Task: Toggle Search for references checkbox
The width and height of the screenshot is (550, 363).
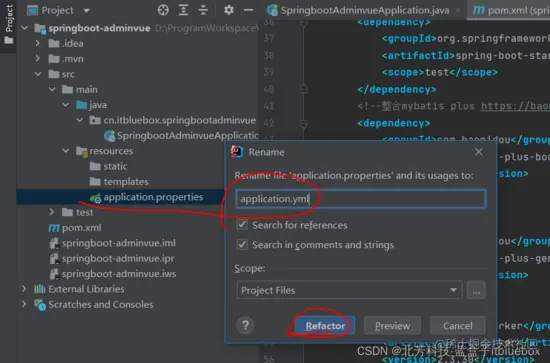Action: [242, 225]
